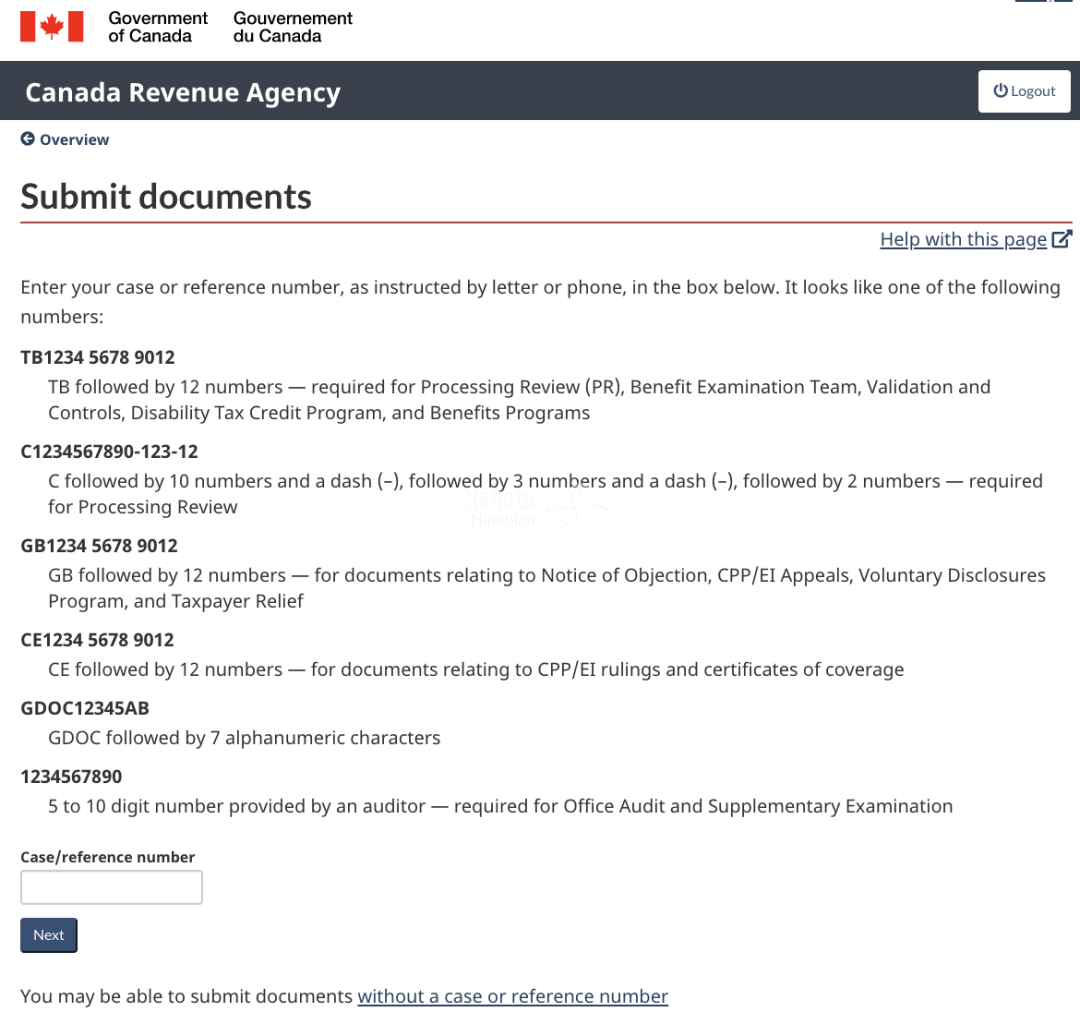Click the GDOC12345AB example number

(85, 708)
